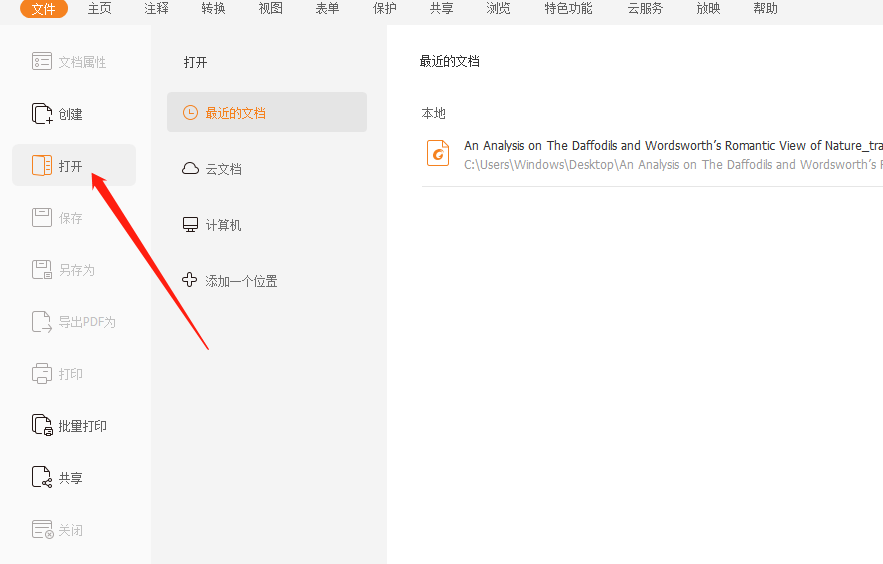Go to the 注释 tab
883x564 pixels.
(x=156, y=9)
